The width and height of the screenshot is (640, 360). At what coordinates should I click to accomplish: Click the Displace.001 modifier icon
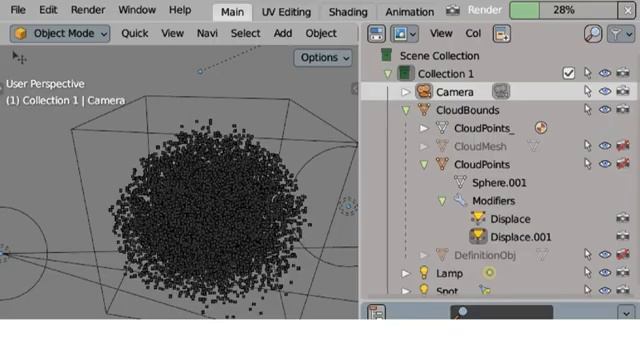pyautogui.click(x=478, y=236)
